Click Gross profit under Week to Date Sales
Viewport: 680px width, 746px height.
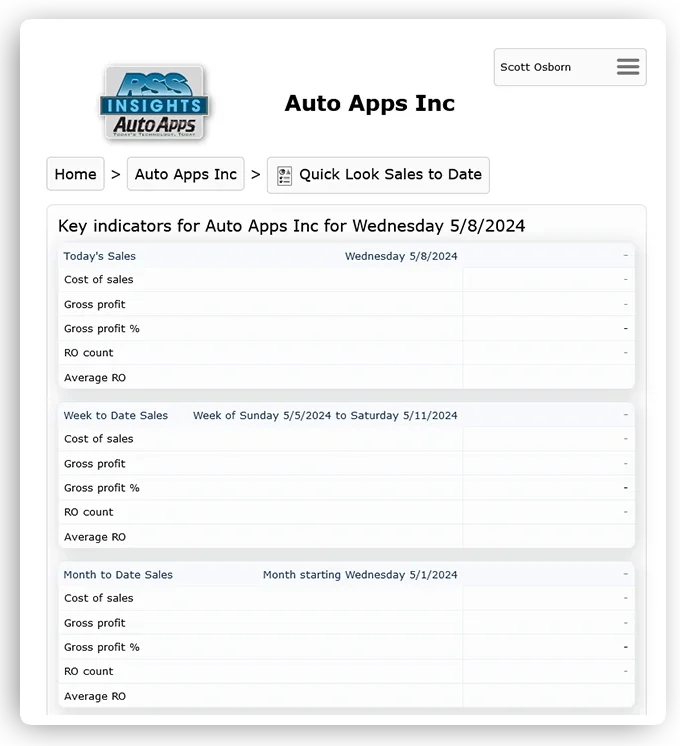tap(95, 464)
